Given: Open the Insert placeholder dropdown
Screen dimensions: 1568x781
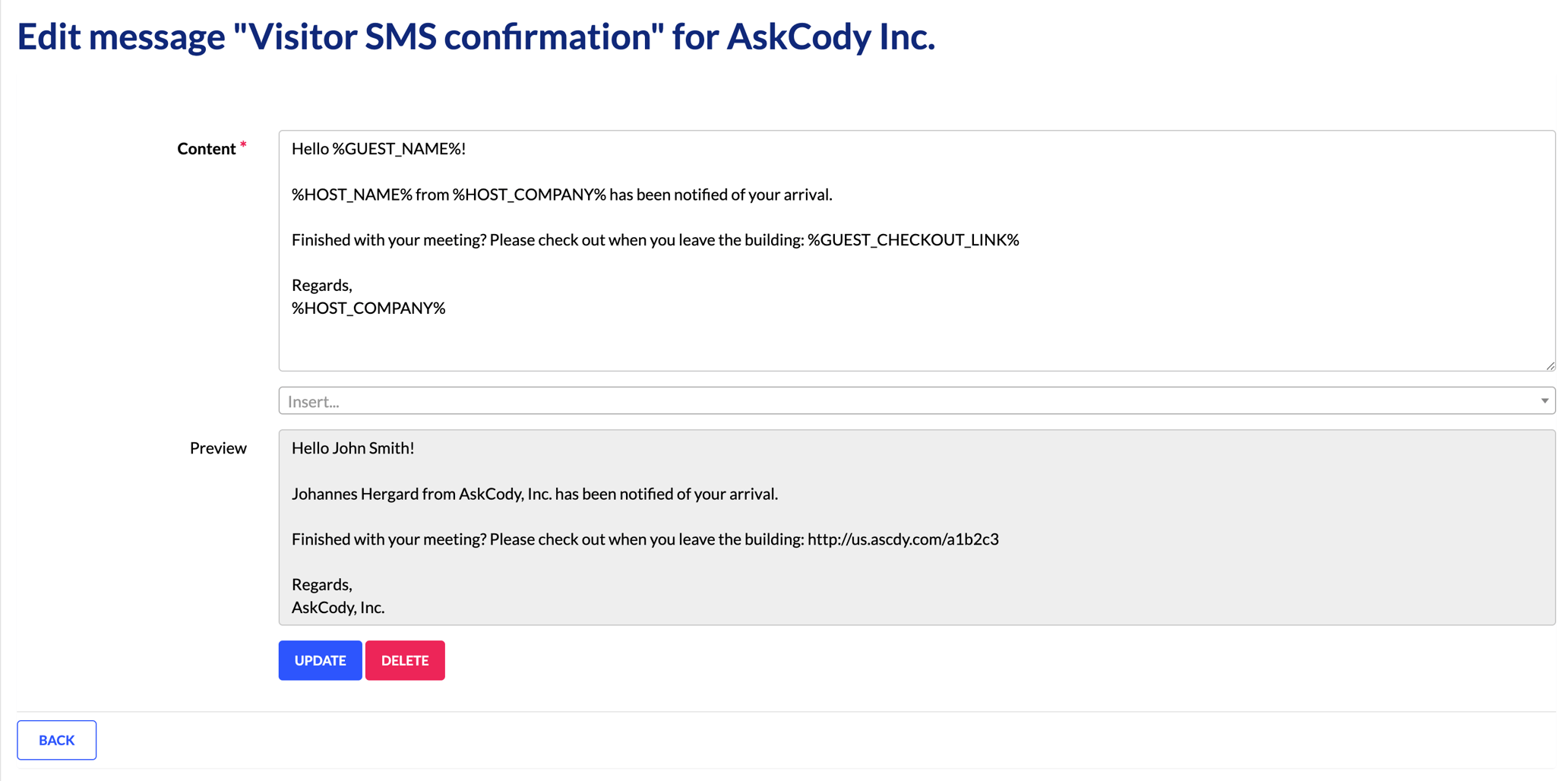Looking at the screenshot, I should tap(912, 400).
